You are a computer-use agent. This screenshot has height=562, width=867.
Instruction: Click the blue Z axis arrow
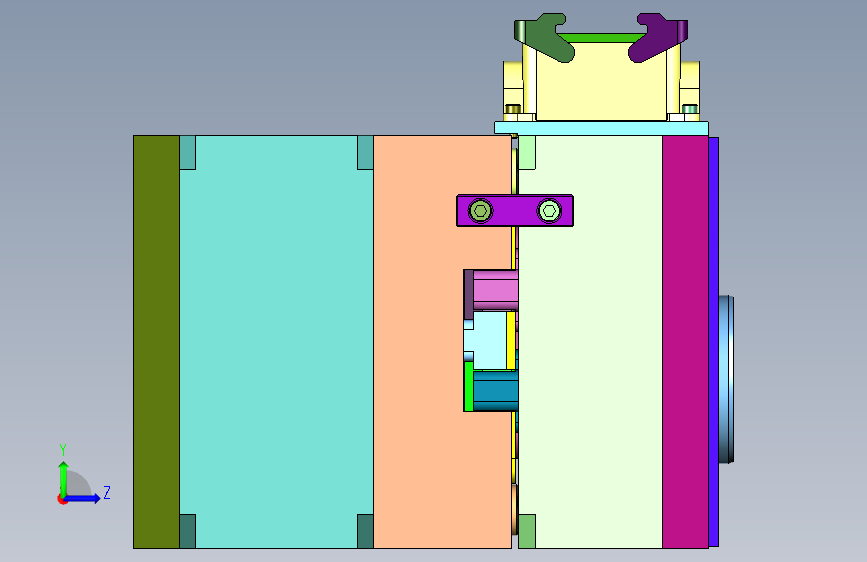click(84, 498)
